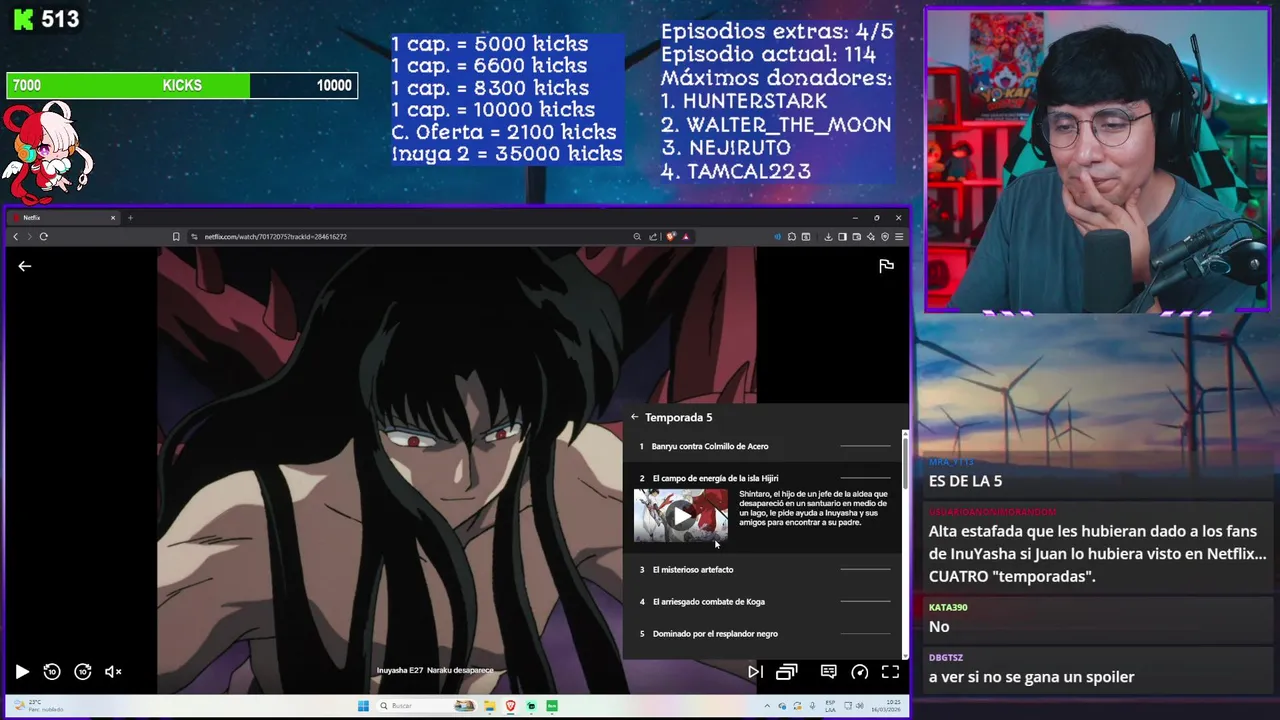Viewport: 1280px width, 720px height.
Task: Open the episodes list icon
Action: [x=787, y=672]
